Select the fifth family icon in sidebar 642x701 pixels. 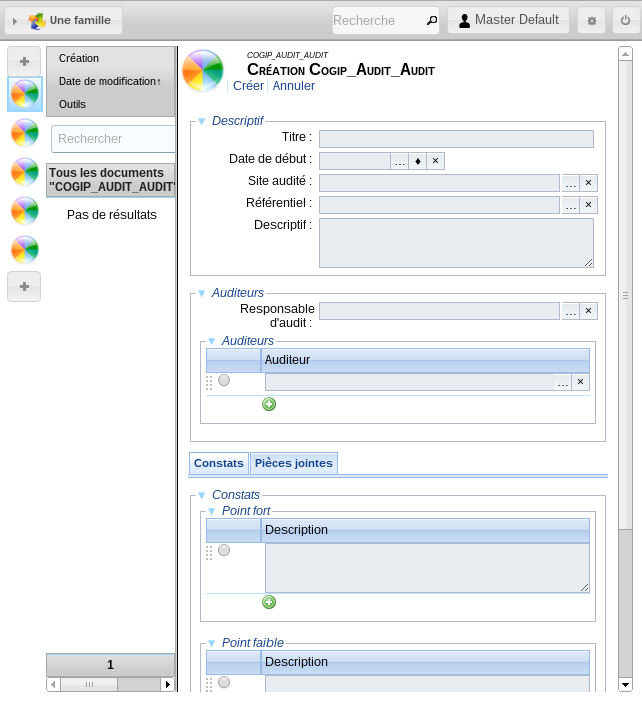25,249
